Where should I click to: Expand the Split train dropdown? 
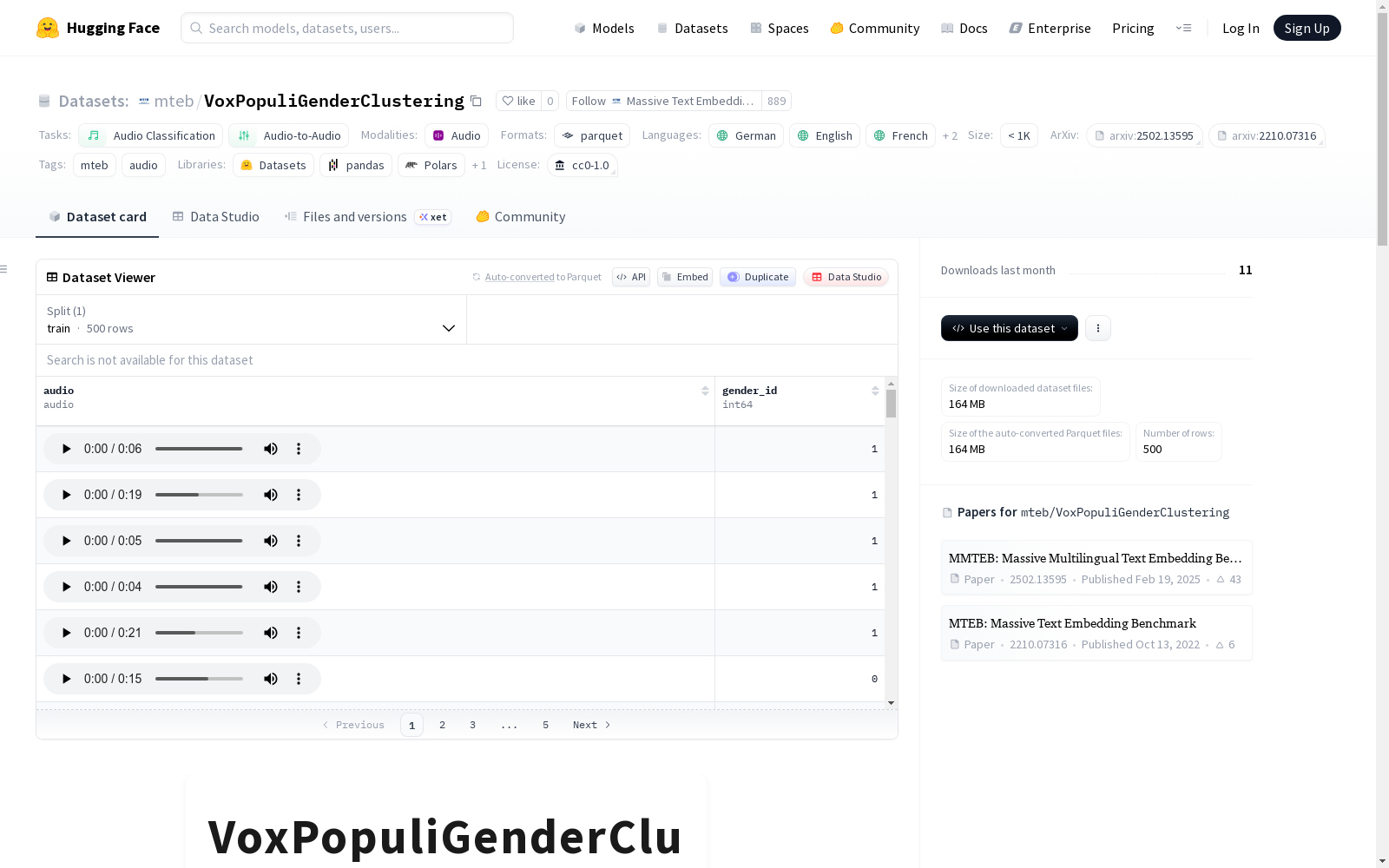(x=252, y=319)
